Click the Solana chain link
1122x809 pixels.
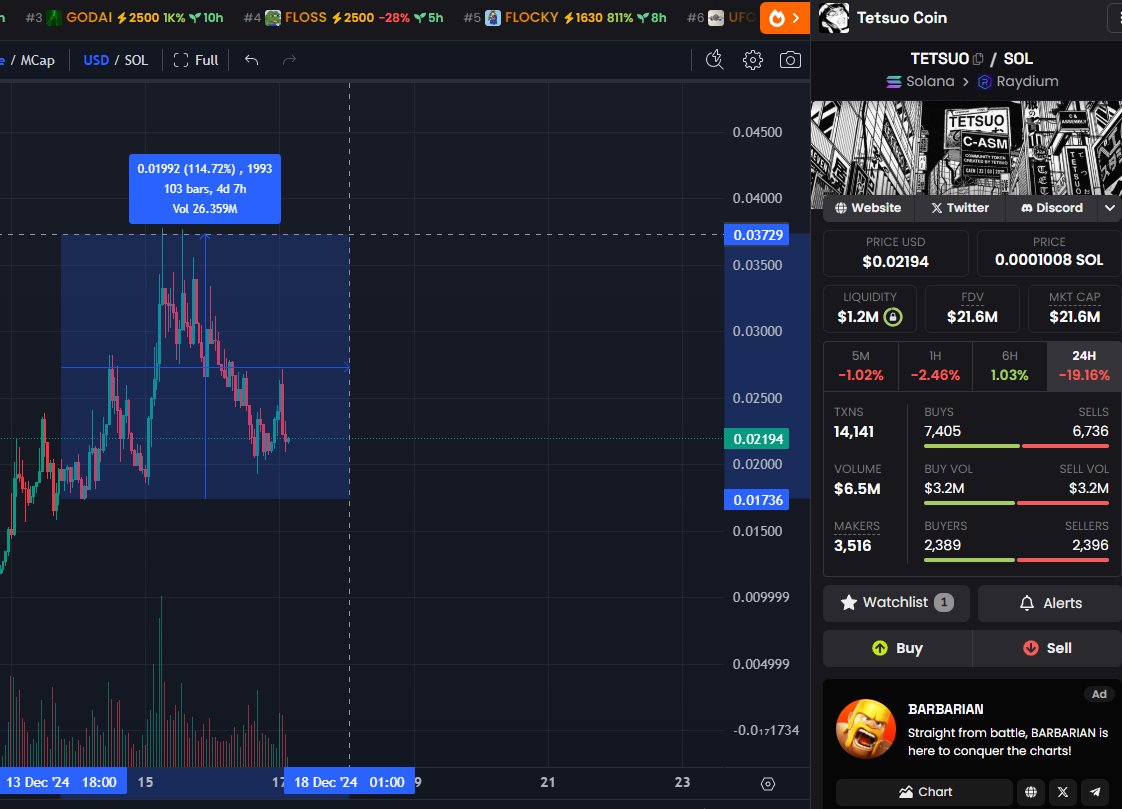(920, 82)
